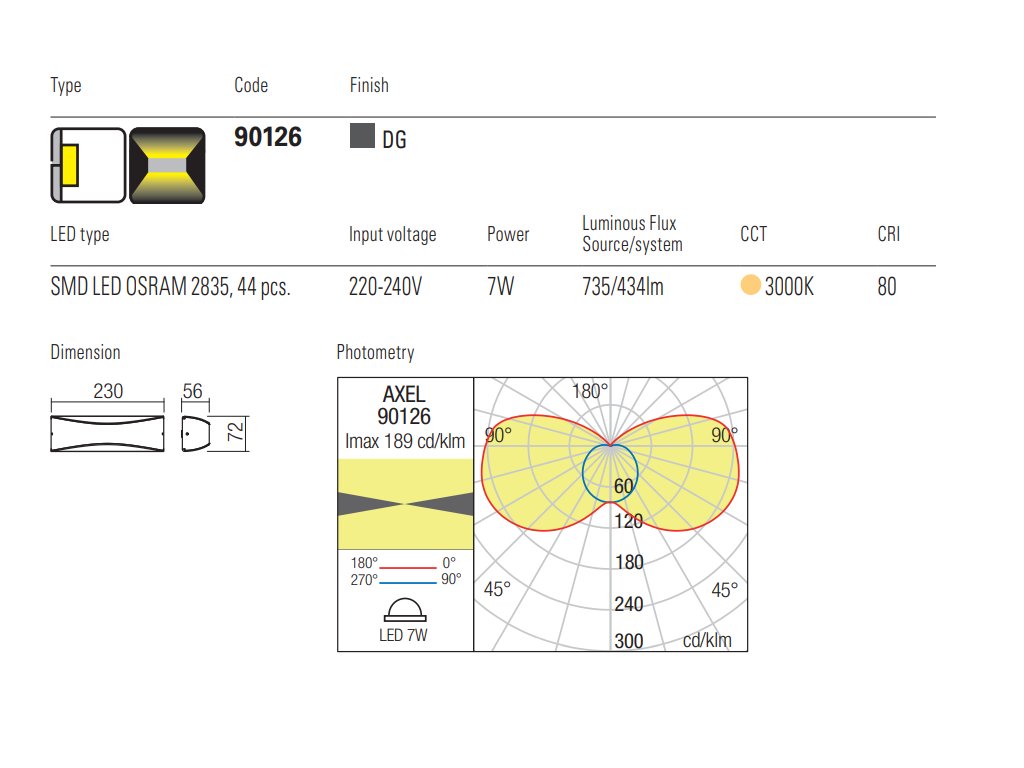
Task: Click the CCT column header
Action: pyautogui.click(x=754, y=234)
